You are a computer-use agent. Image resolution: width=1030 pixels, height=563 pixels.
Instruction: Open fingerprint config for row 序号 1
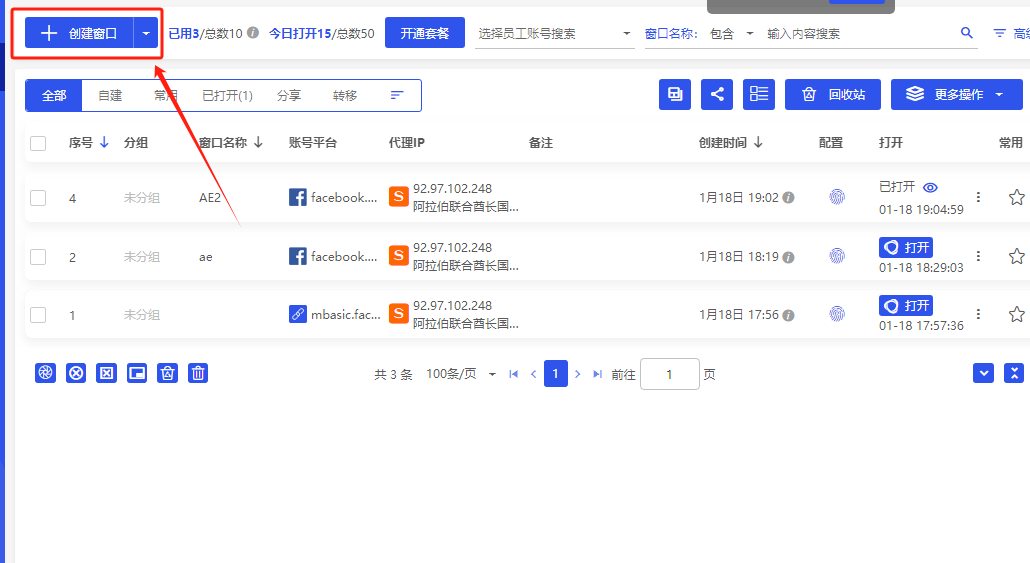tap(837, 313)
